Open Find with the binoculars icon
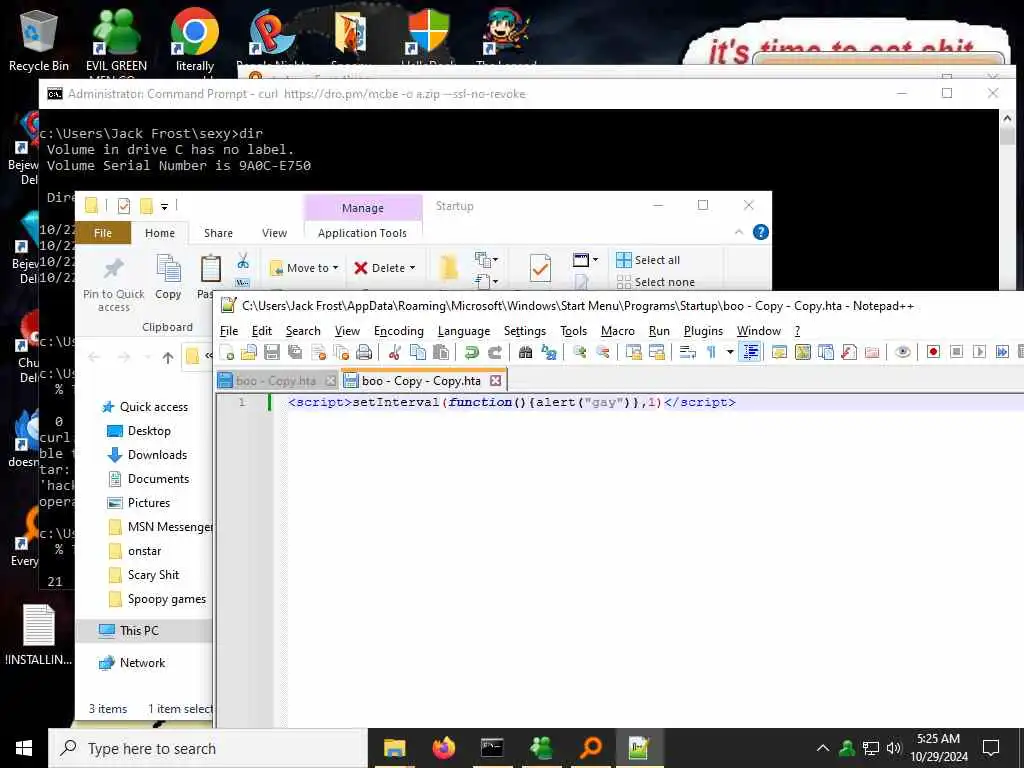 (525, 353)
